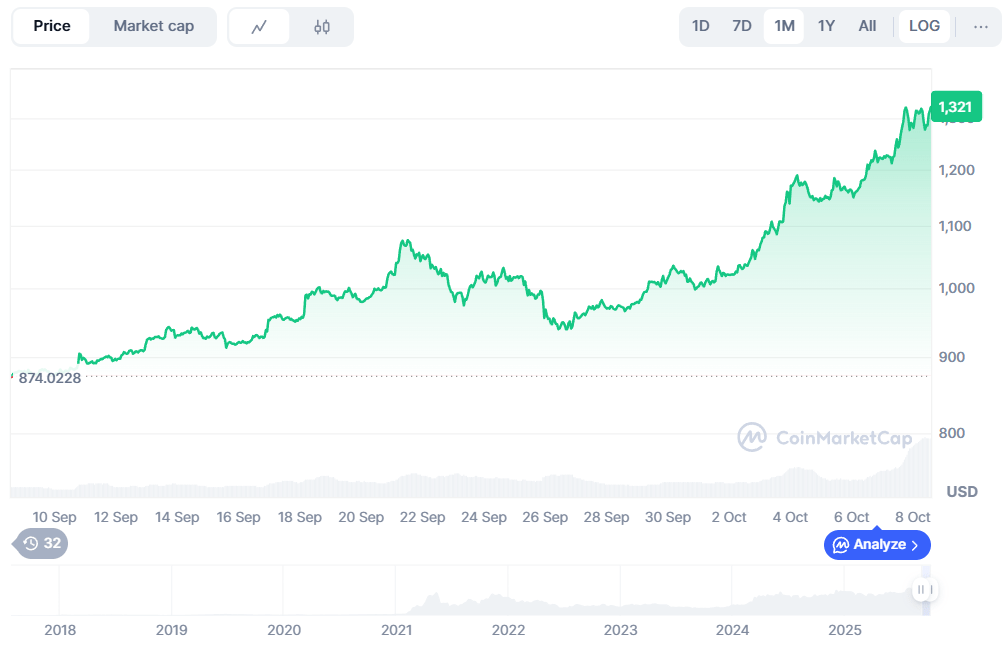1005x648 pixels.
Task: Enable logarithmic scale with LOG toggle
Action: pyautogui.click(x=923, y=26)
